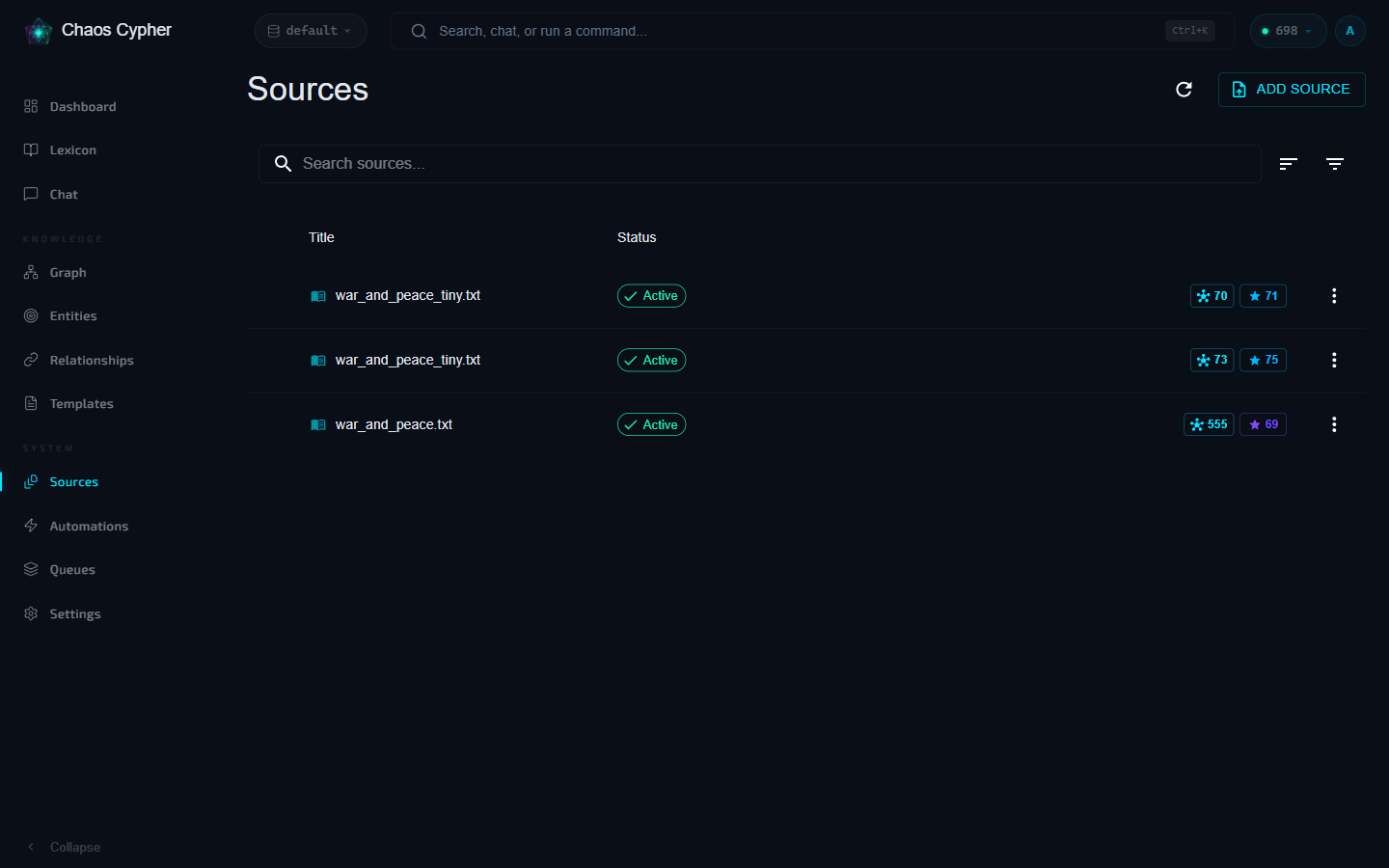Open more options for the row with 70 badge
Image resolution: width=1389 pixels, height=868 pixels.
click(x=1334, y=296)
